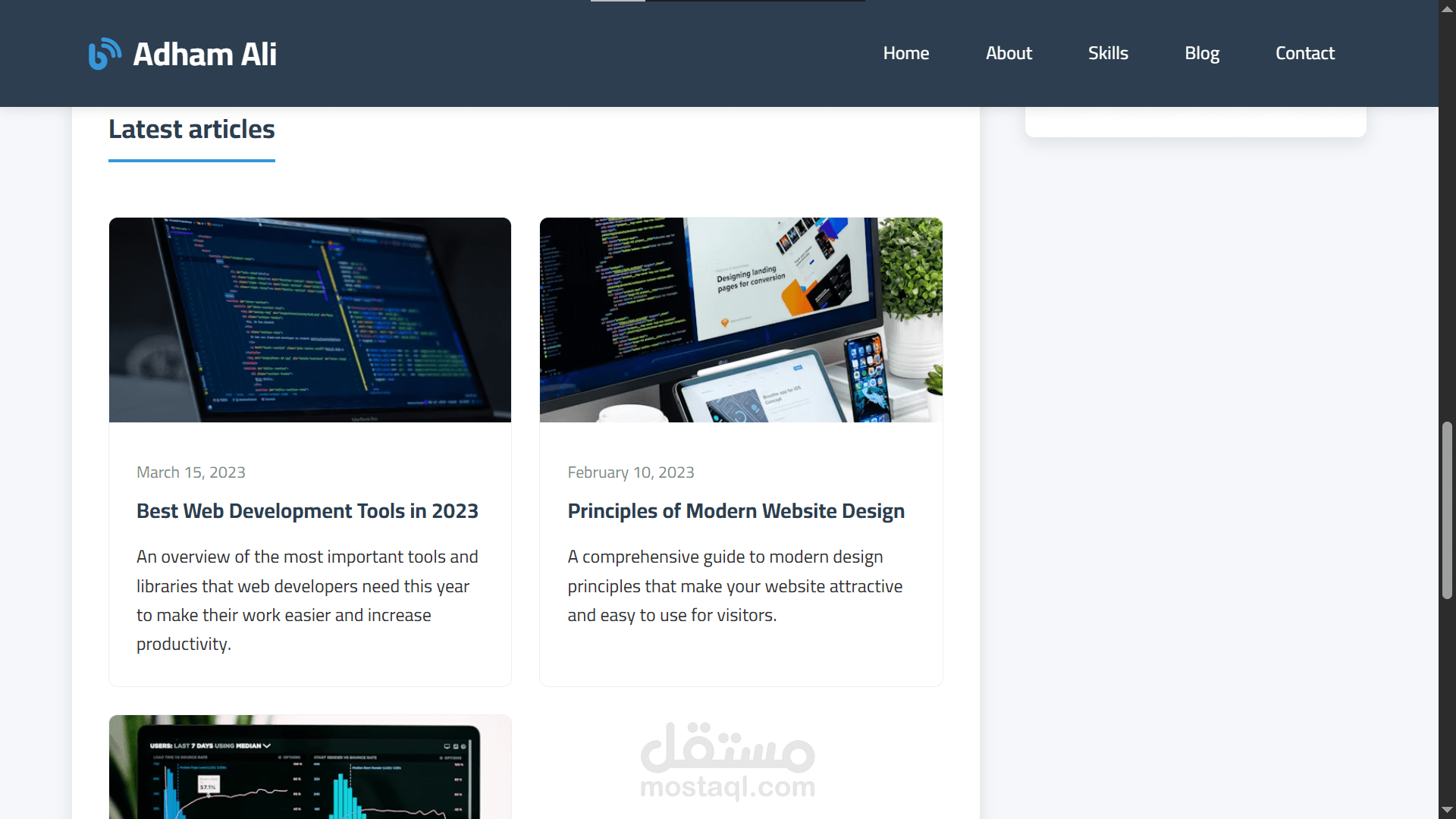Navigate to the Skills section
1456x819 pixels.
1108,53
